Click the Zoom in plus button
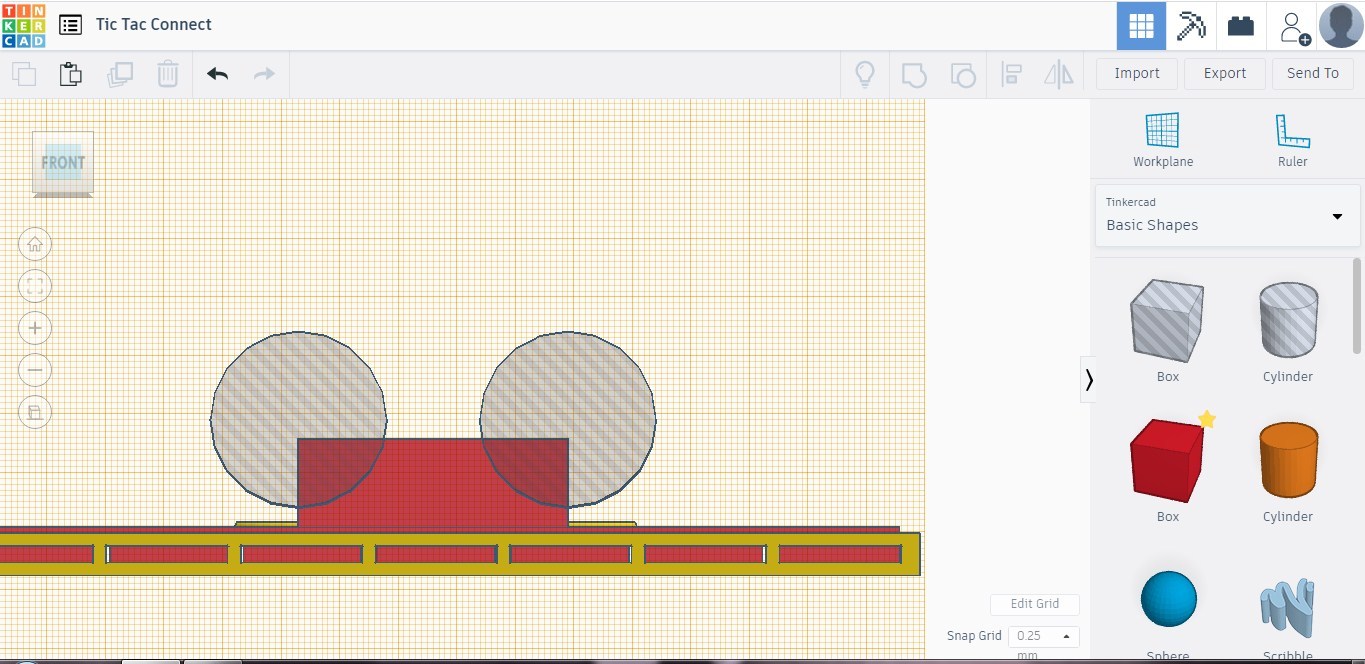The image size is (1365, 664). tap(35, 328)
